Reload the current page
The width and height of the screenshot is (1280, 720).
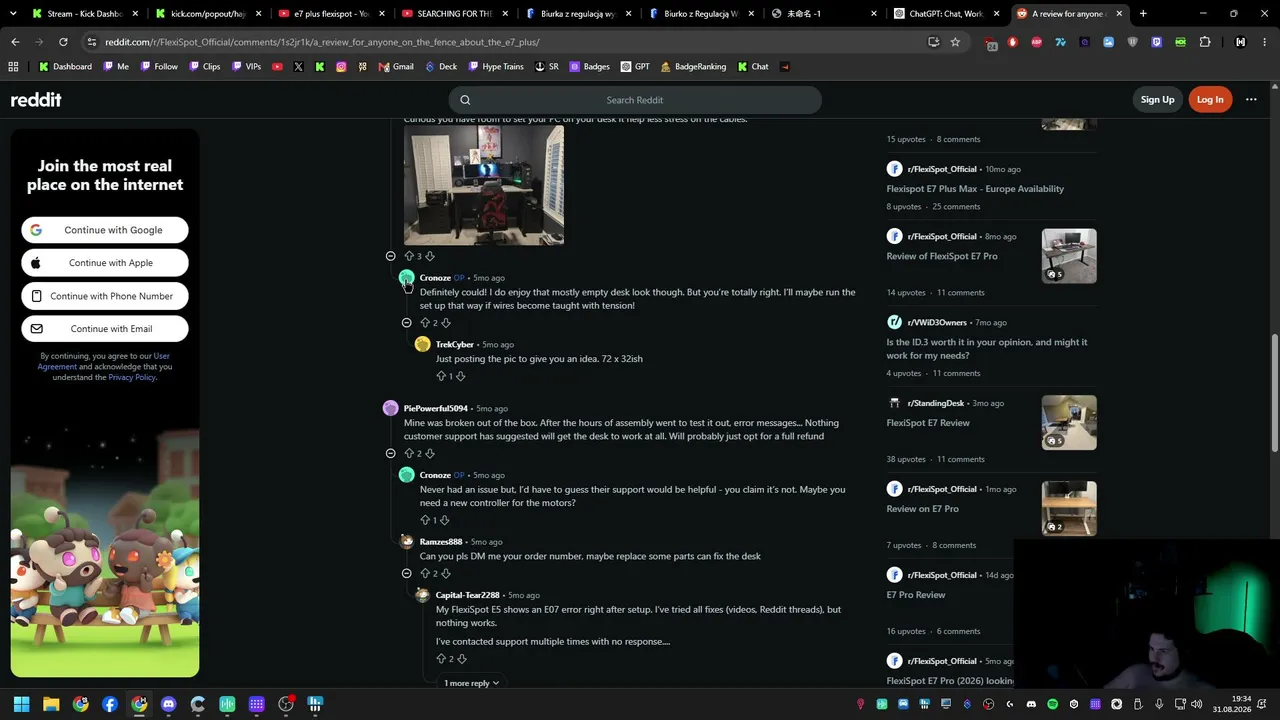tap(63, 42)
